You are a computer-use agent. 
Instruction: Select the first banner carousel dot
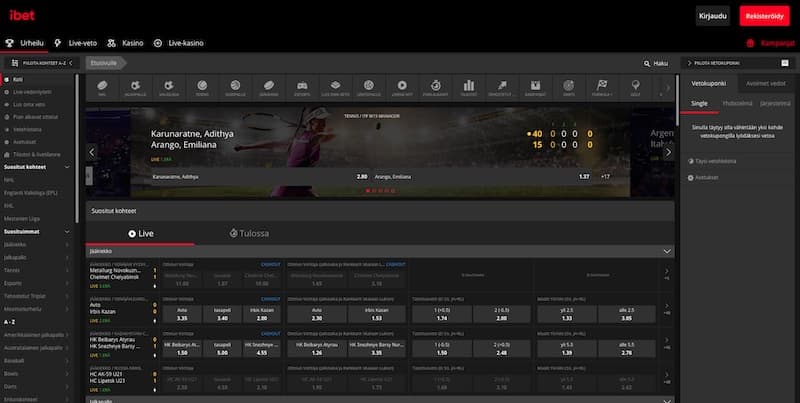367,191
